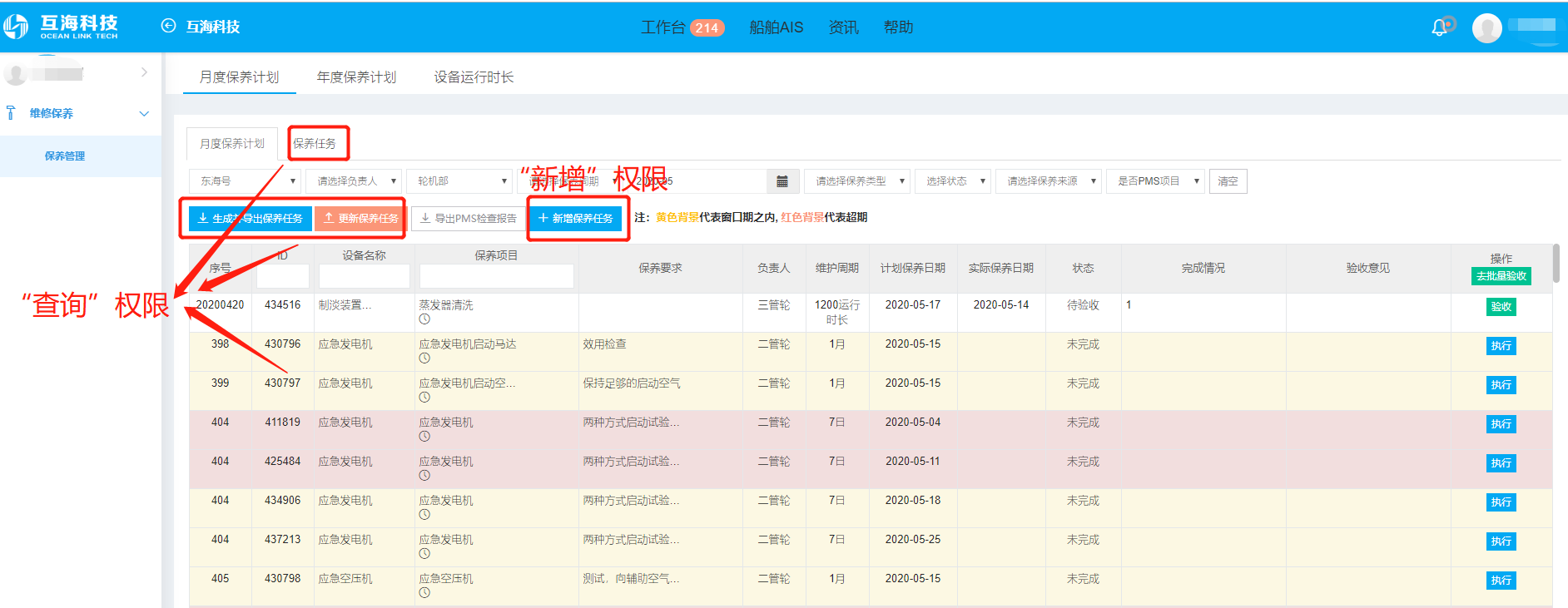This screenshot has width=1568, height=608.
Task: Click the wrench icon beside 维修保养
Action: click(x=11, y=112)
